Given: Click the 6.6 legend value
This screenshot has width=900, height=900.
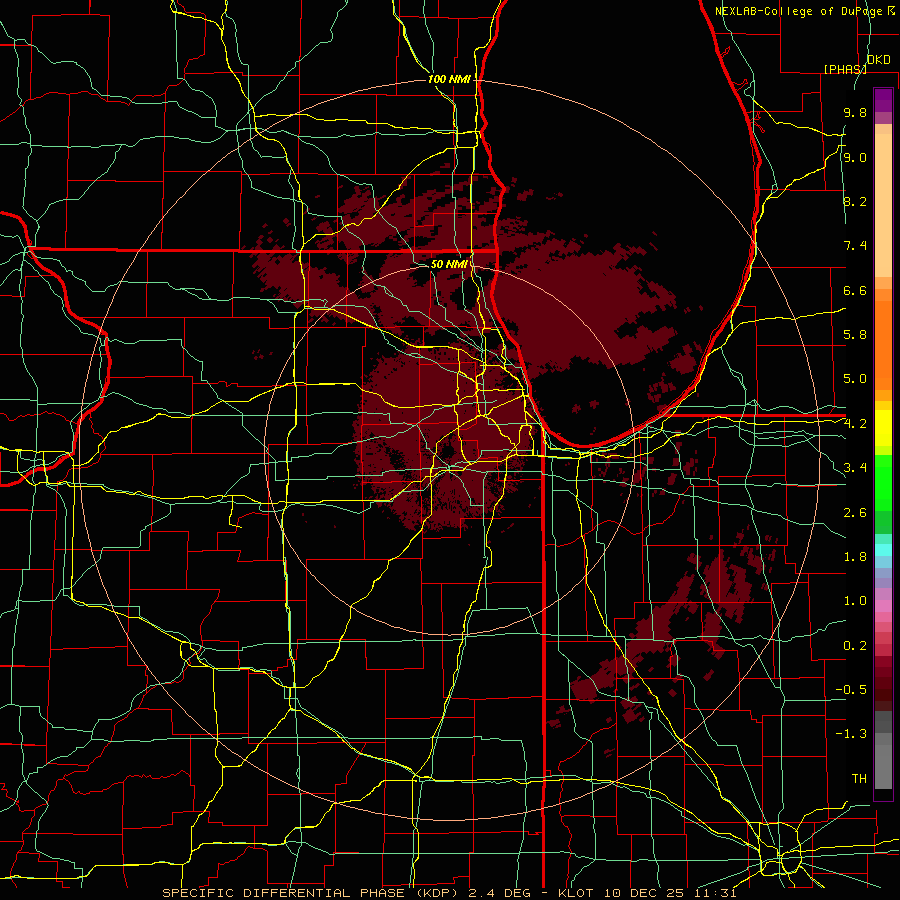Looking at the screenshot, I should point(855,290).
